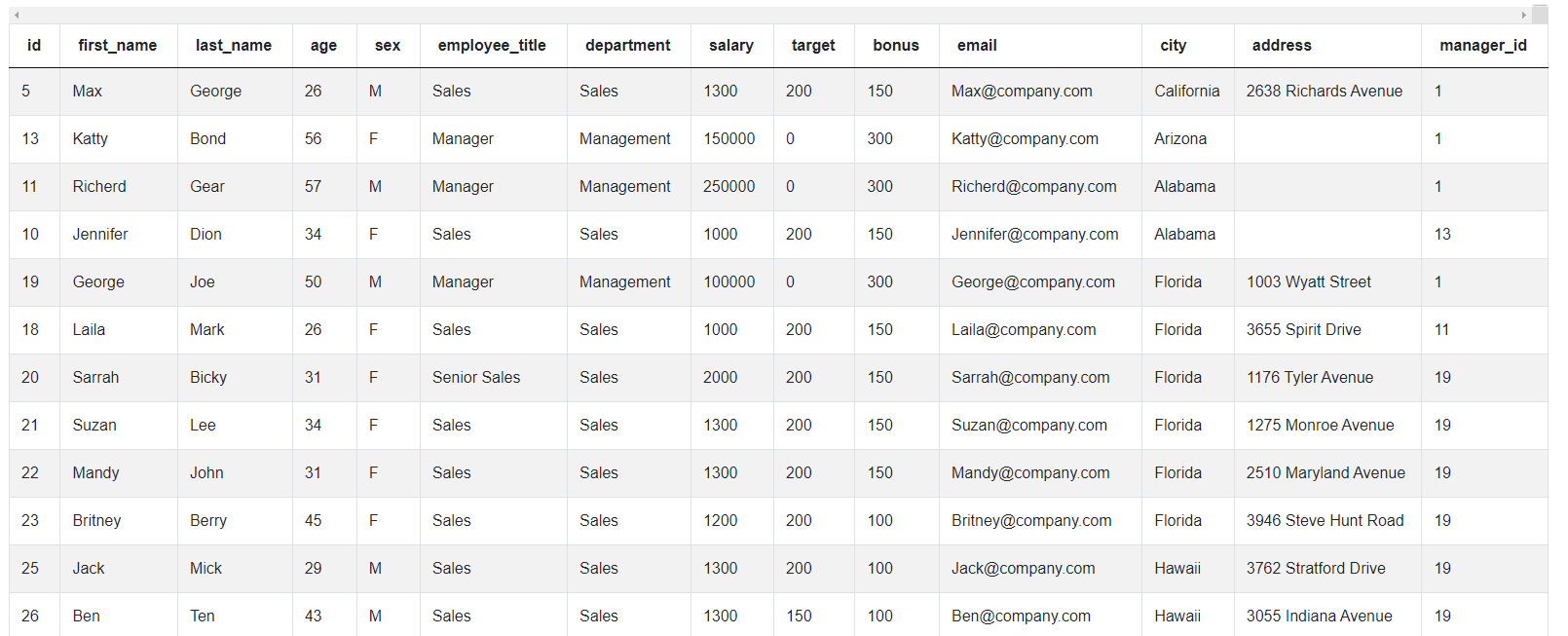Click the left arrow of the horizontal scrollbar
The image size is (1568, 636).
pyautogui.click(x=17, y=15)
